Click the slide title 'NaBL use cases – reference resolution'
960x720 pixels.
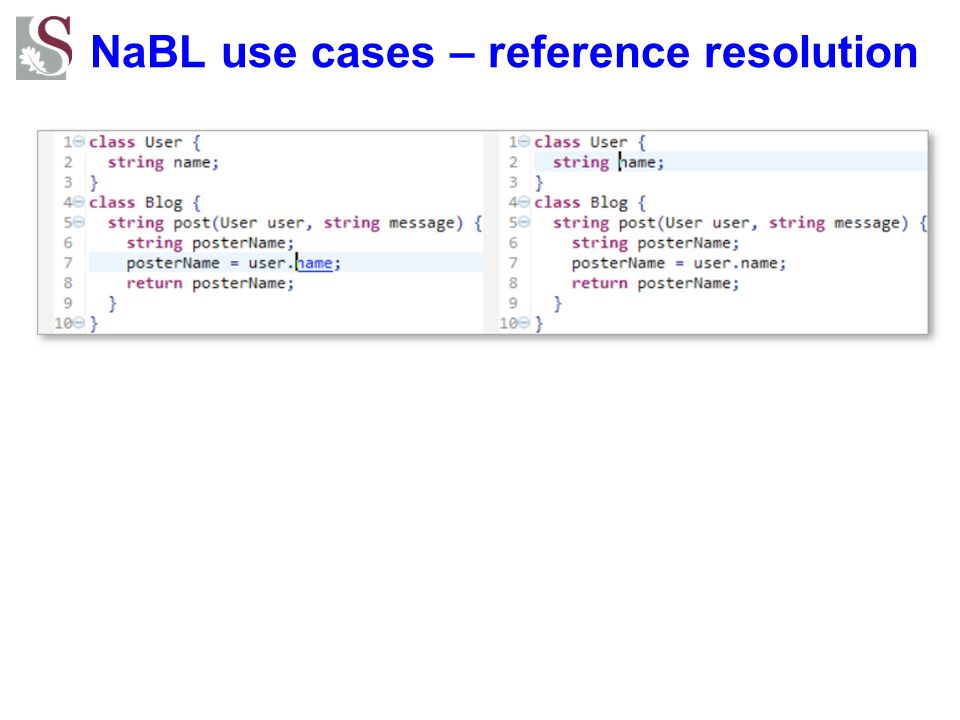pos(504,52)
